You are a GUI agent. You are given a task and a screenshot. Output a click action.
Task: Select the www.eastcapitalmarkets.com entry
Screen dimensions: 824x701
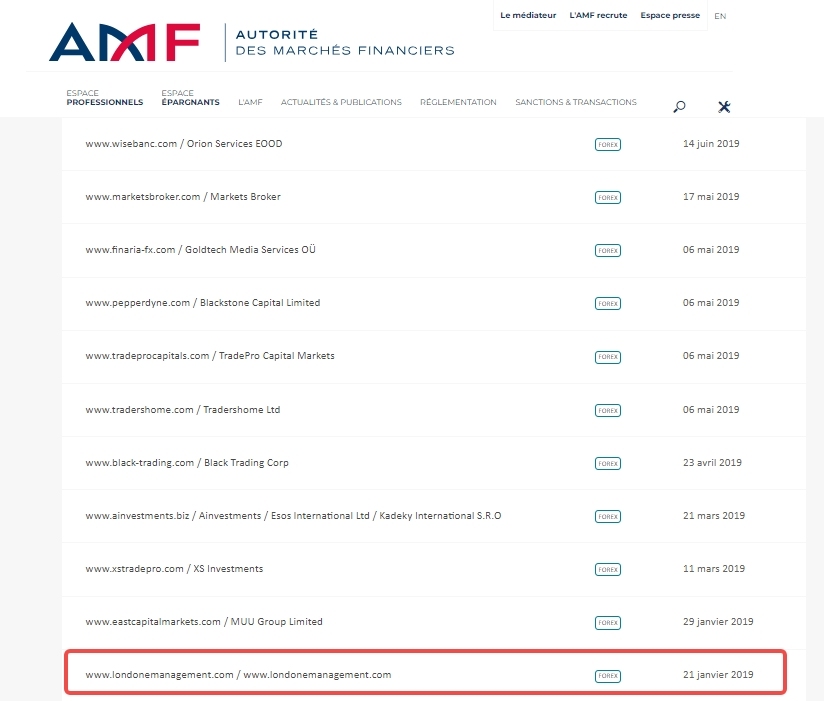coord(204,622)
